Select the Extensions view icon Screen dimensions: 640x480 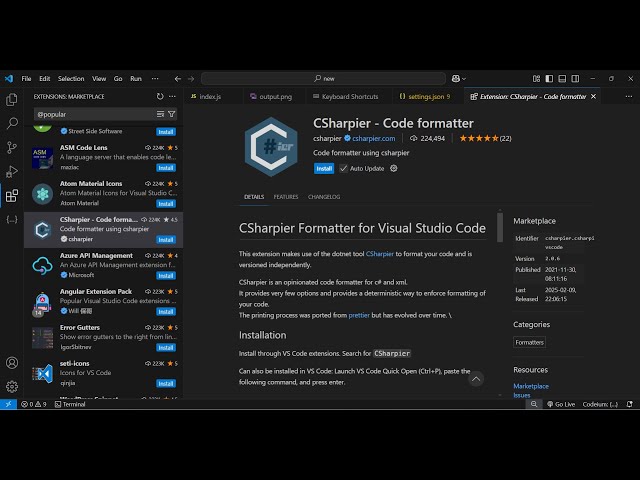pyautogui.click(x=12, y=196)
